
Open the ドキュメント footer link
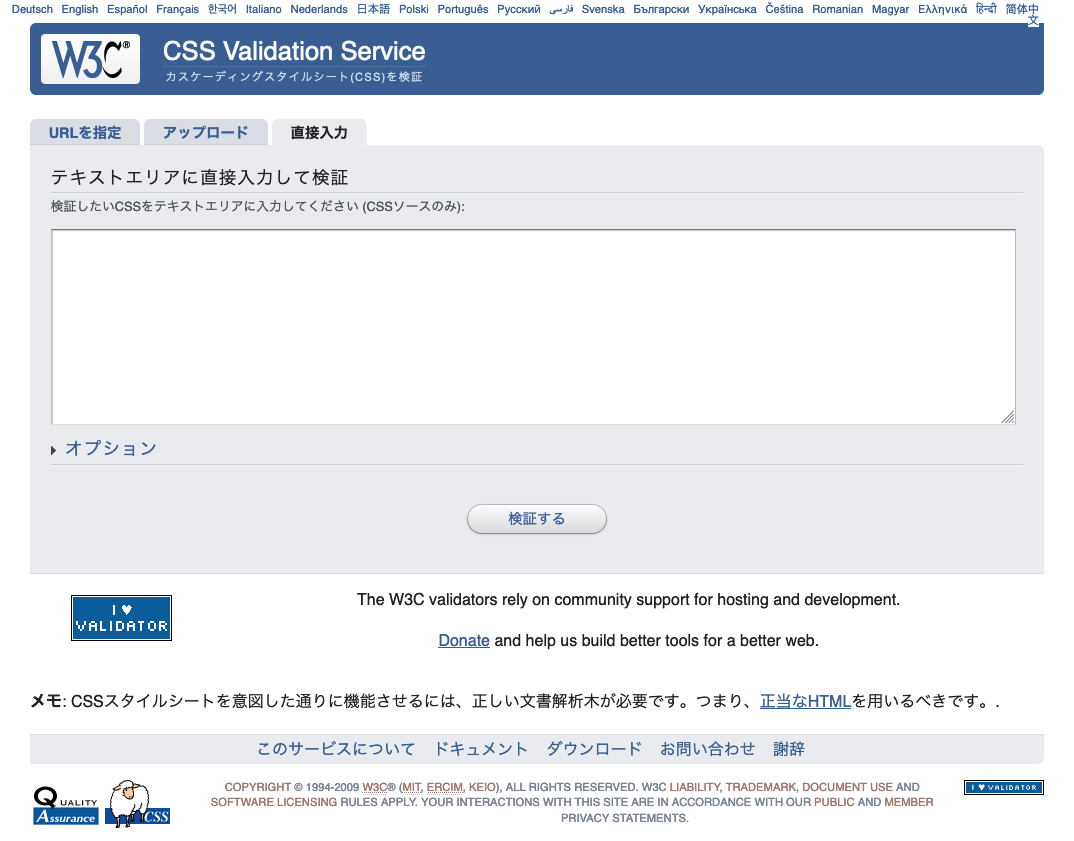click(x=483, y=748)
